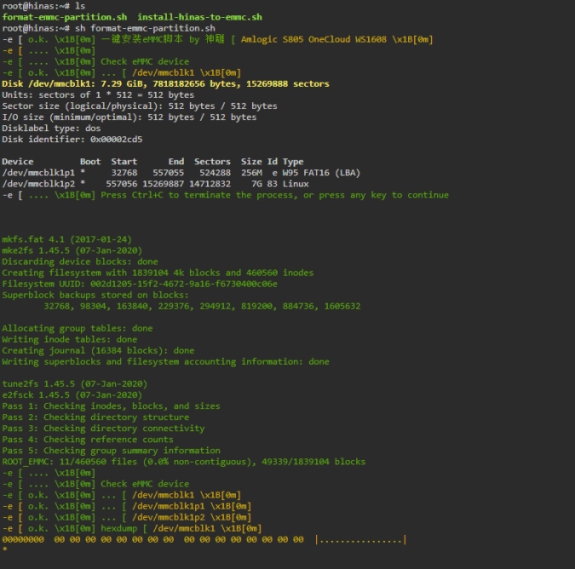The height and width of the screenshot is (569, 575).
Task: Click the hexdump 00000000 zero-bytes row
Action: (x=204, y=540)
